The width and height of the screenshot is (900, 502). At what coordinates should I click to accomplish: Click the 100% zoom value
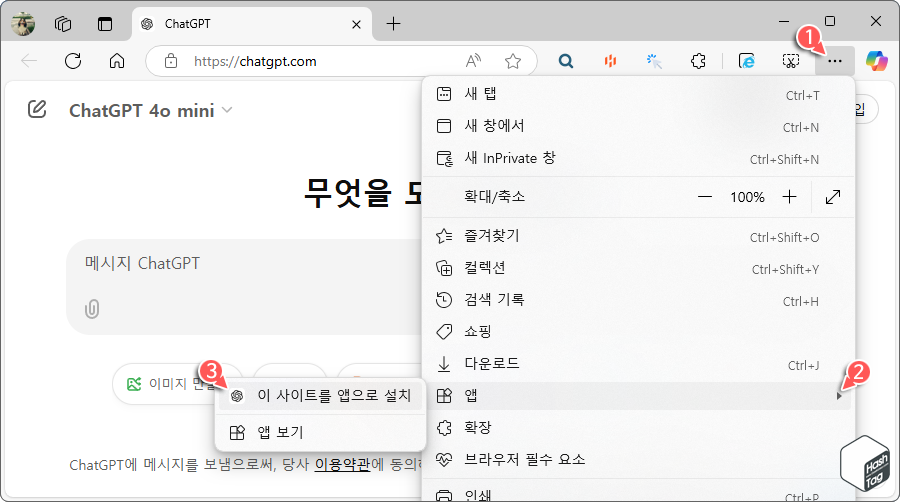pos(747,197)
